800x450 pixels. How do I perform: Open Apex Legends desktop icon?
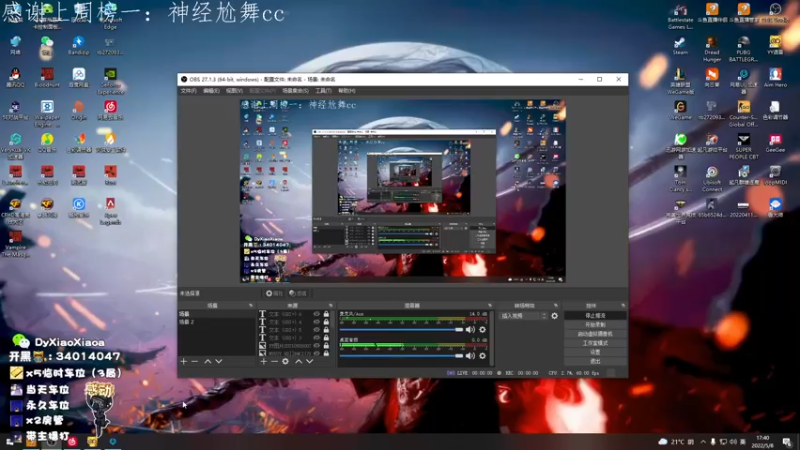110,211
